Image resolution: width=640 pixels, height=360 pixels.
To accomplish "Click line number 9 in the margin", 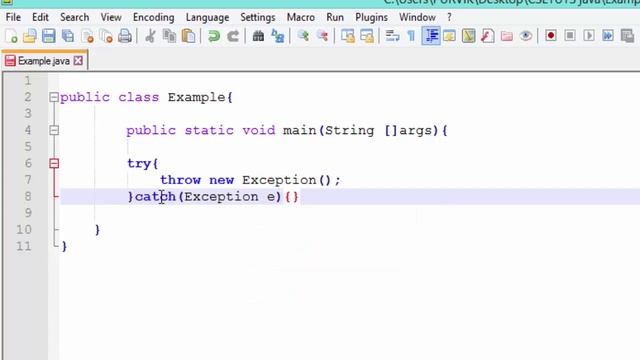I will (27, 213).
